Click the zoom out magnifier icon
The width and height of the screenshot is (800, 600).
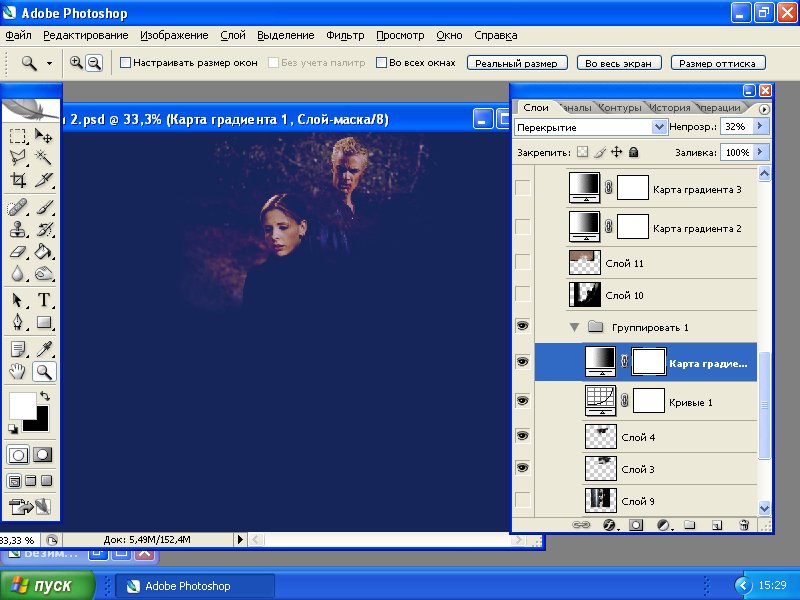(x=94, y=62)
